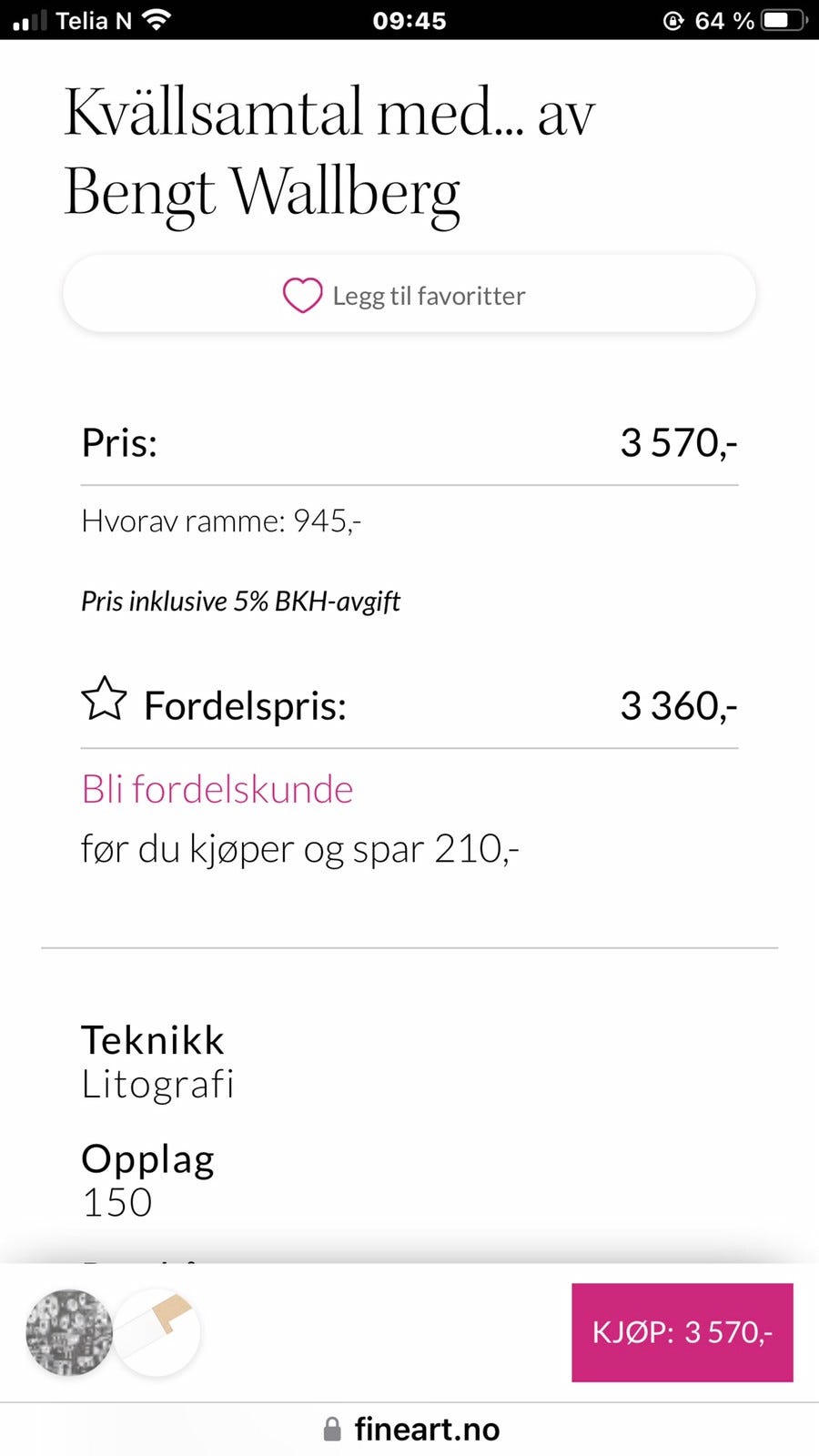Tap the padlock icon beside fineart.no
Screen dimensions: 819x1456
tap(332, 1429)
